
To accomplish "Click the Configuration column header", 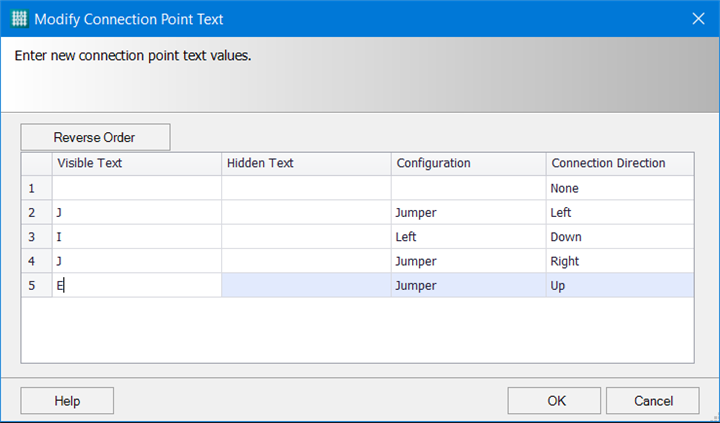I will pyautogui.click(x=468, y=163).
